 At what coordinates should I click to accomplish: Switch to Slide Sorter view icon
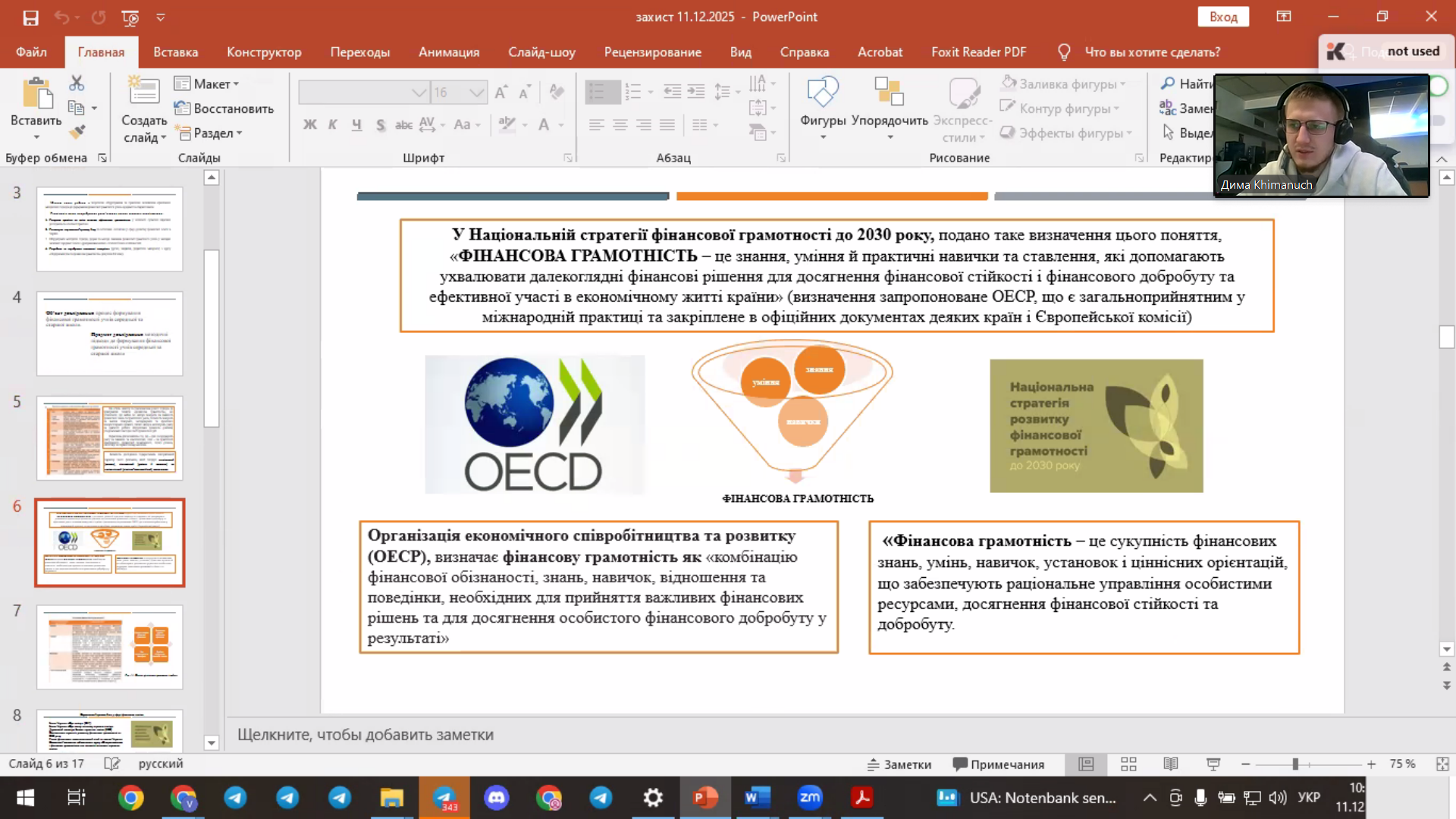pos(1128,764)
